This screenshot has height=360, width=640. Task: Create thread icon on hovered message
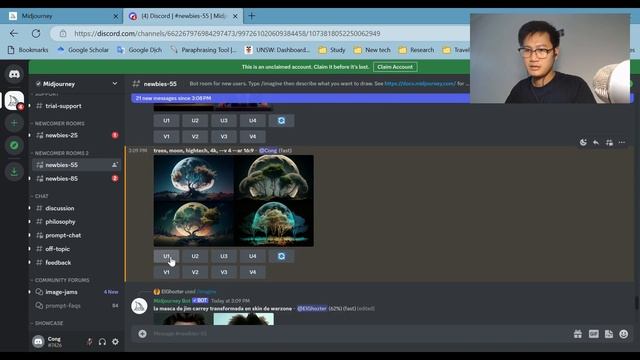609,142
